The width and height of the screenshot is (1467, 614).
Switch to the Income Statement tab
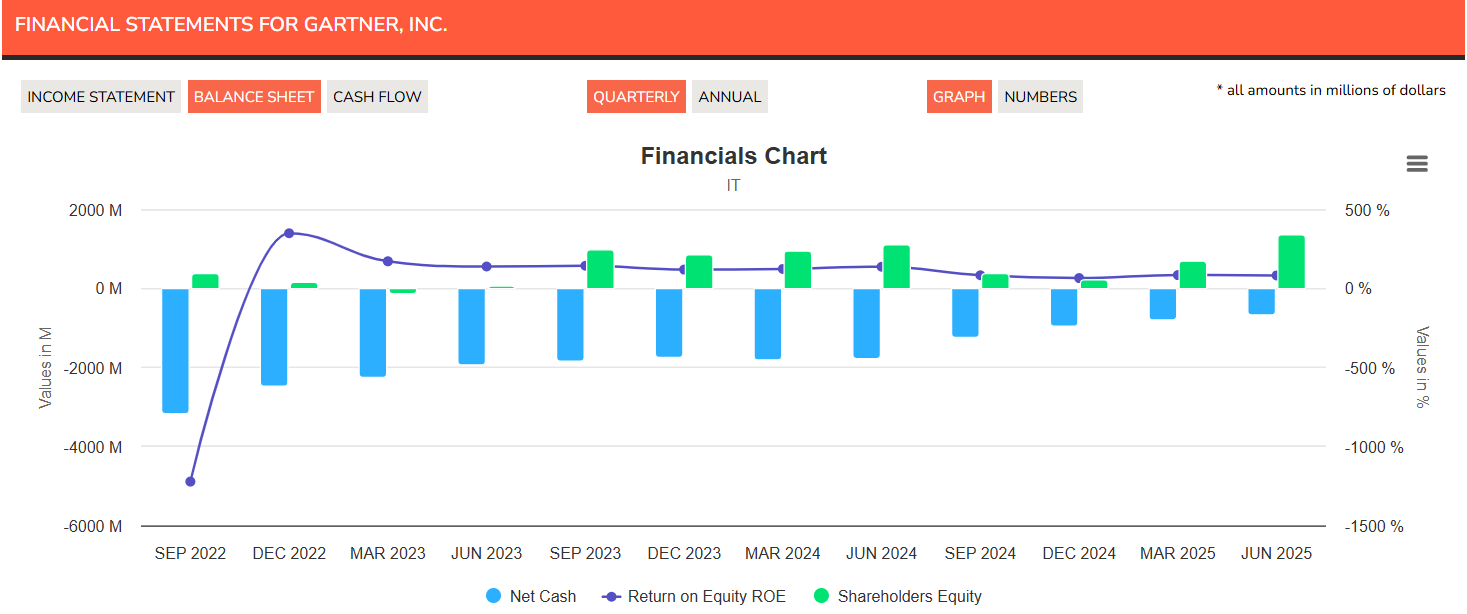[x=101, y=97]
